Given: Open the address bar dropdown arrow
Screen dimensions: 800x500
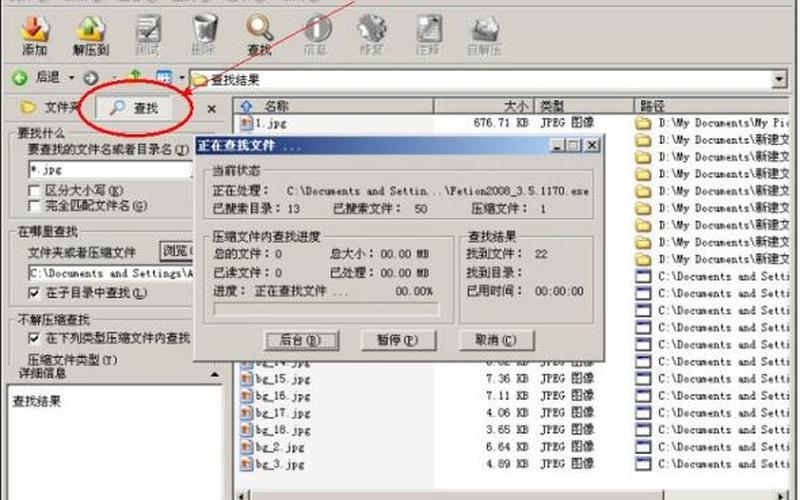Looking at the screenshot, I should (779, 80).
